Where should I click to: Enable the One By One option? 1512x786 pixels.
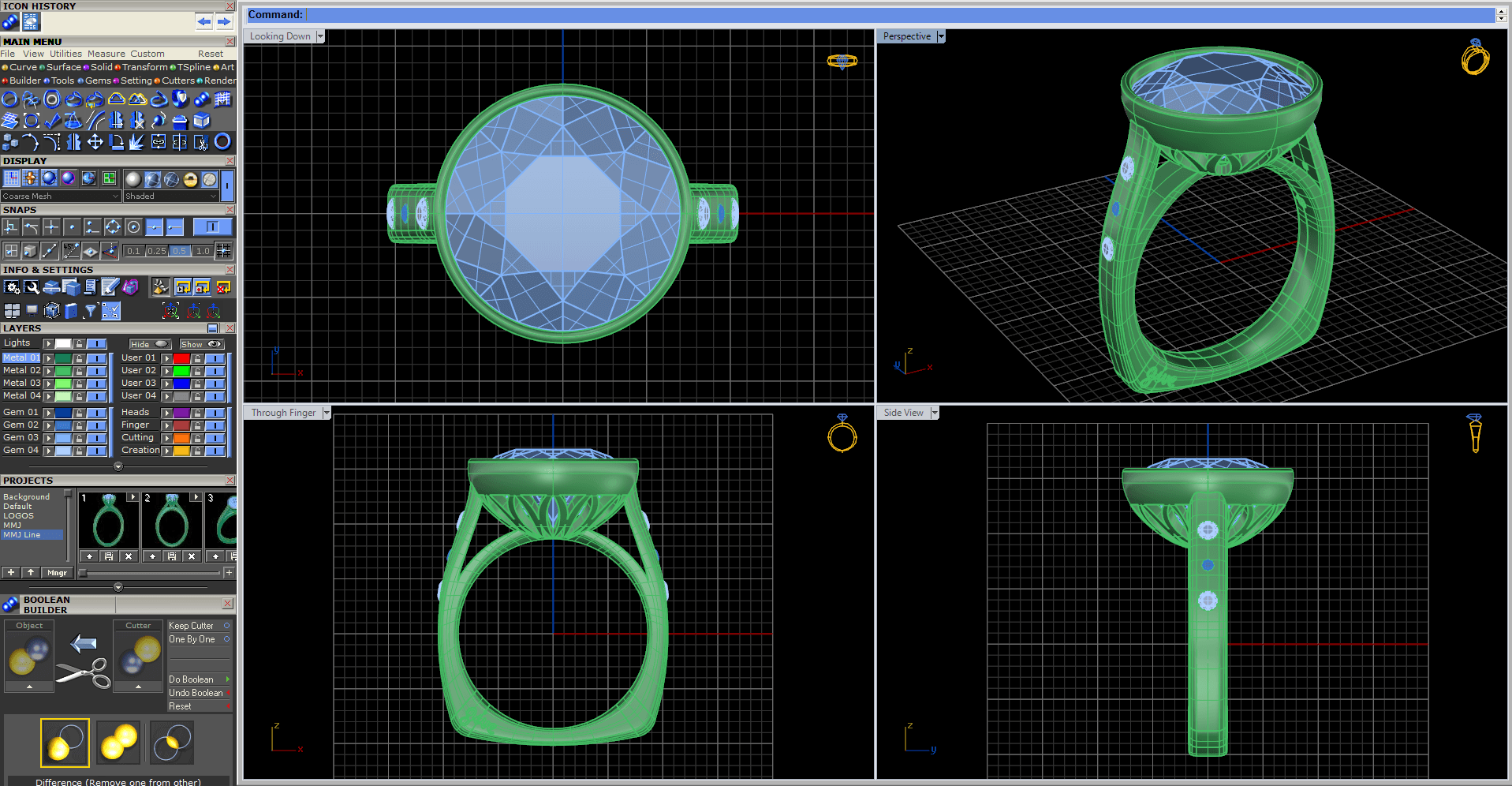pos(226,639)
